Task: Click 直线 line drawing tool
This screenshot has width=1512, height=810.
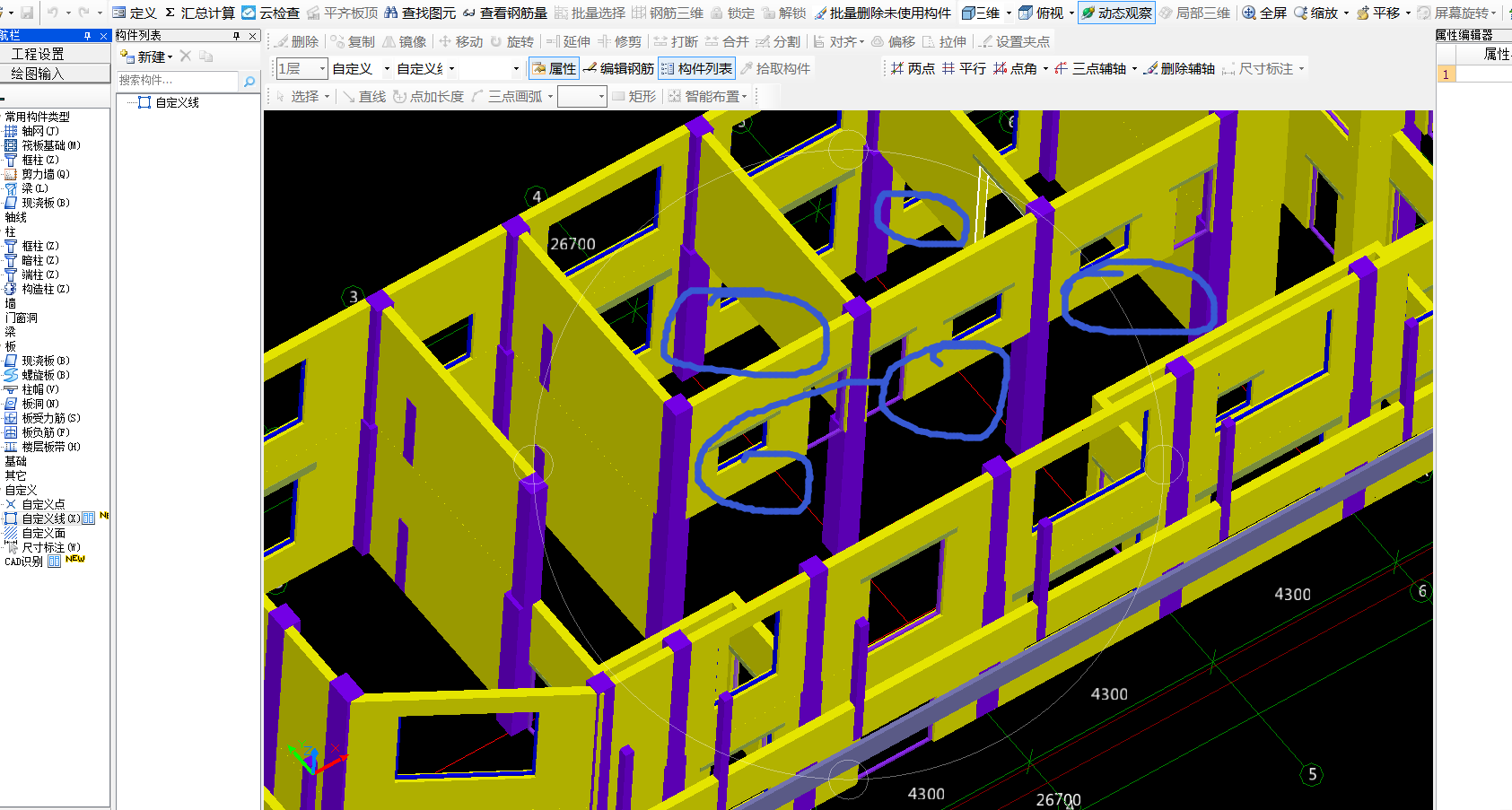Action: coord(364,96)
